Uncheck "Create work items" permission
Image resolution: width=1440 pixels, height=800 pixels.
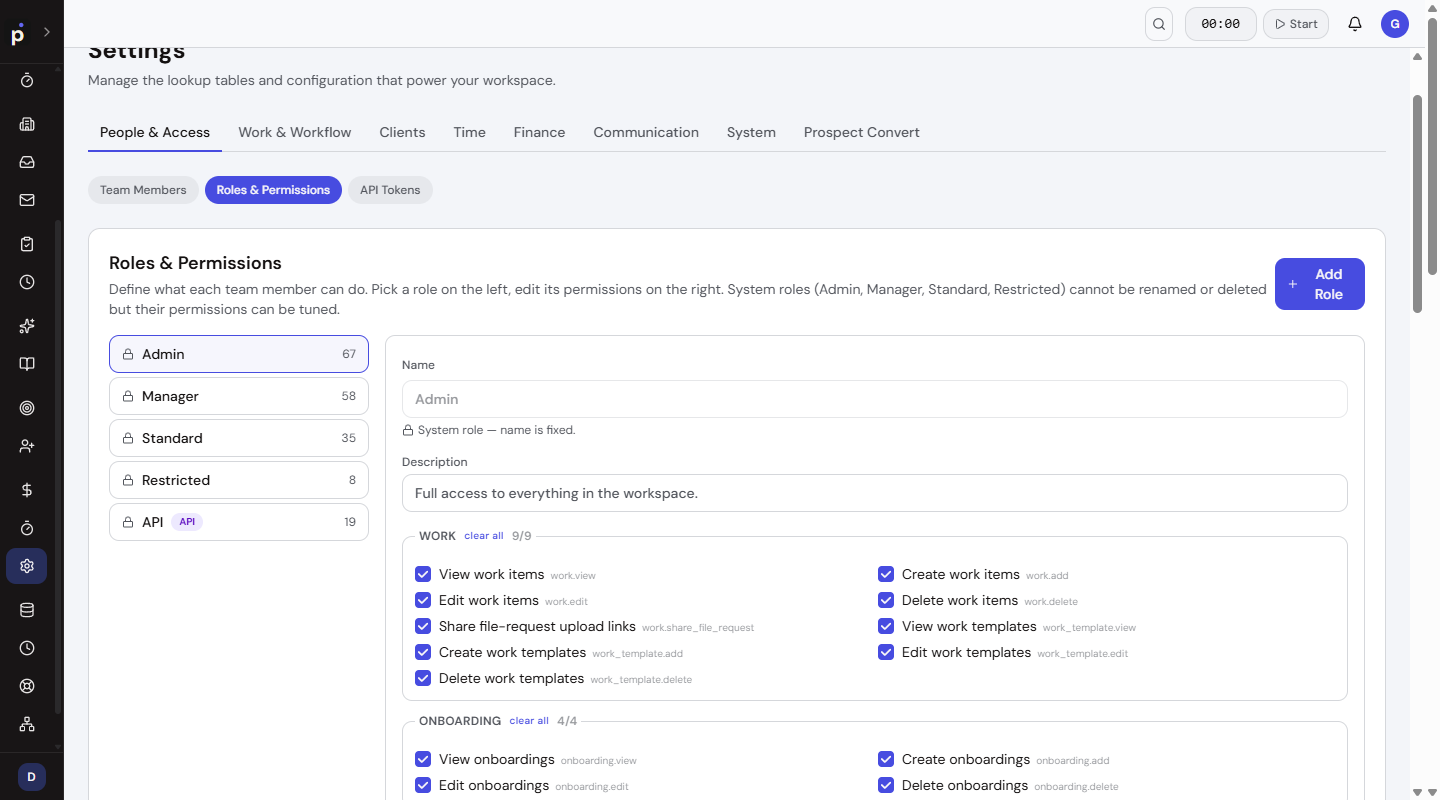click(x=886, y=574)
